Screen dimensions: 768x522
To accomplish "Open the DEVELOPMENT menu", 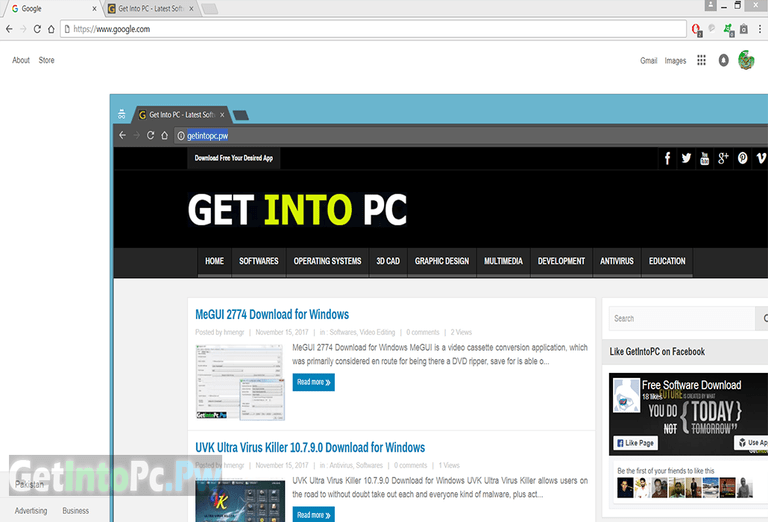I will (561, 261).
